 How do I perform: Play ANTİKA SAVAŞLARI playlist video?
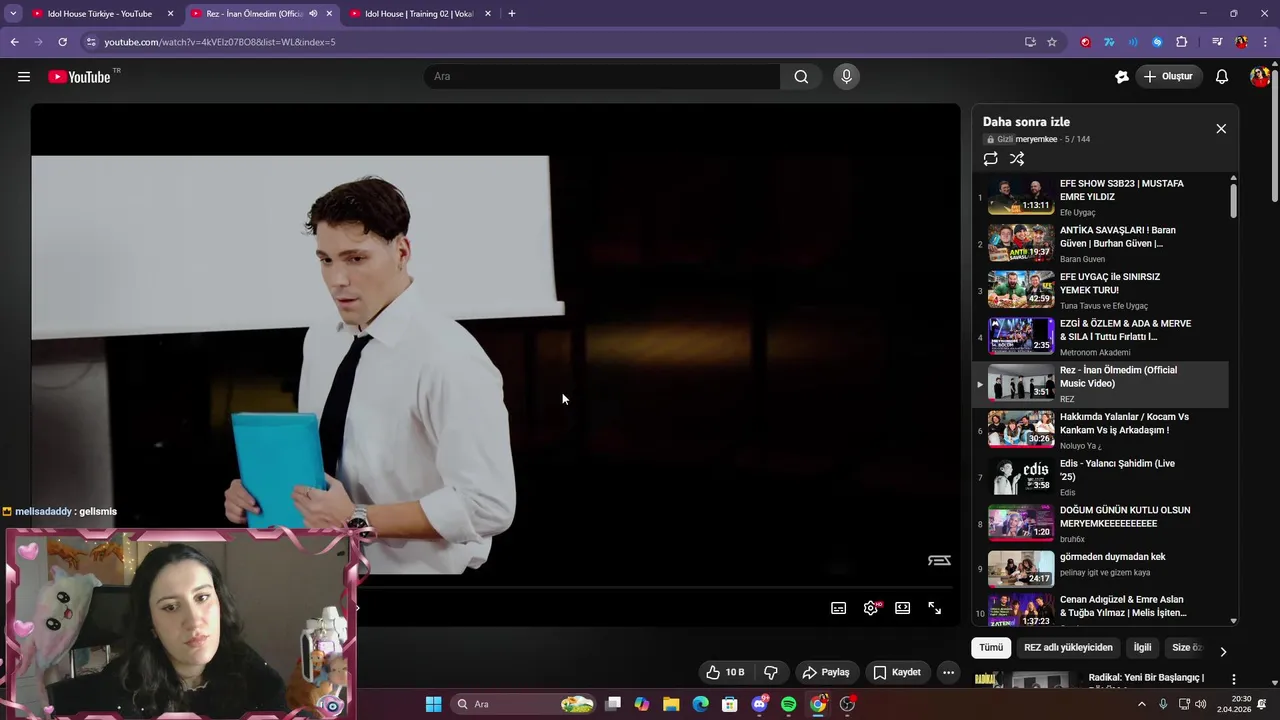tap(1100, 244)
